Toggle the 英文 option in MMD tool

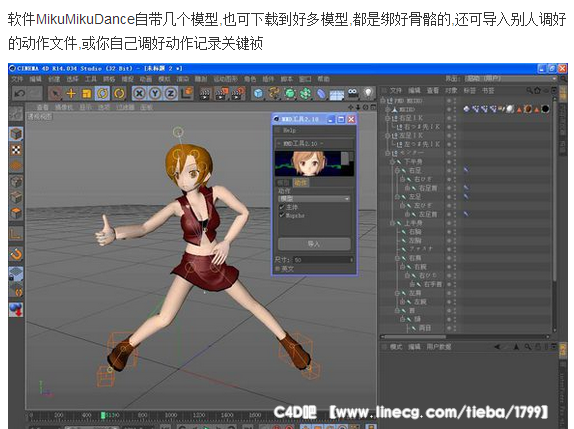277,269
